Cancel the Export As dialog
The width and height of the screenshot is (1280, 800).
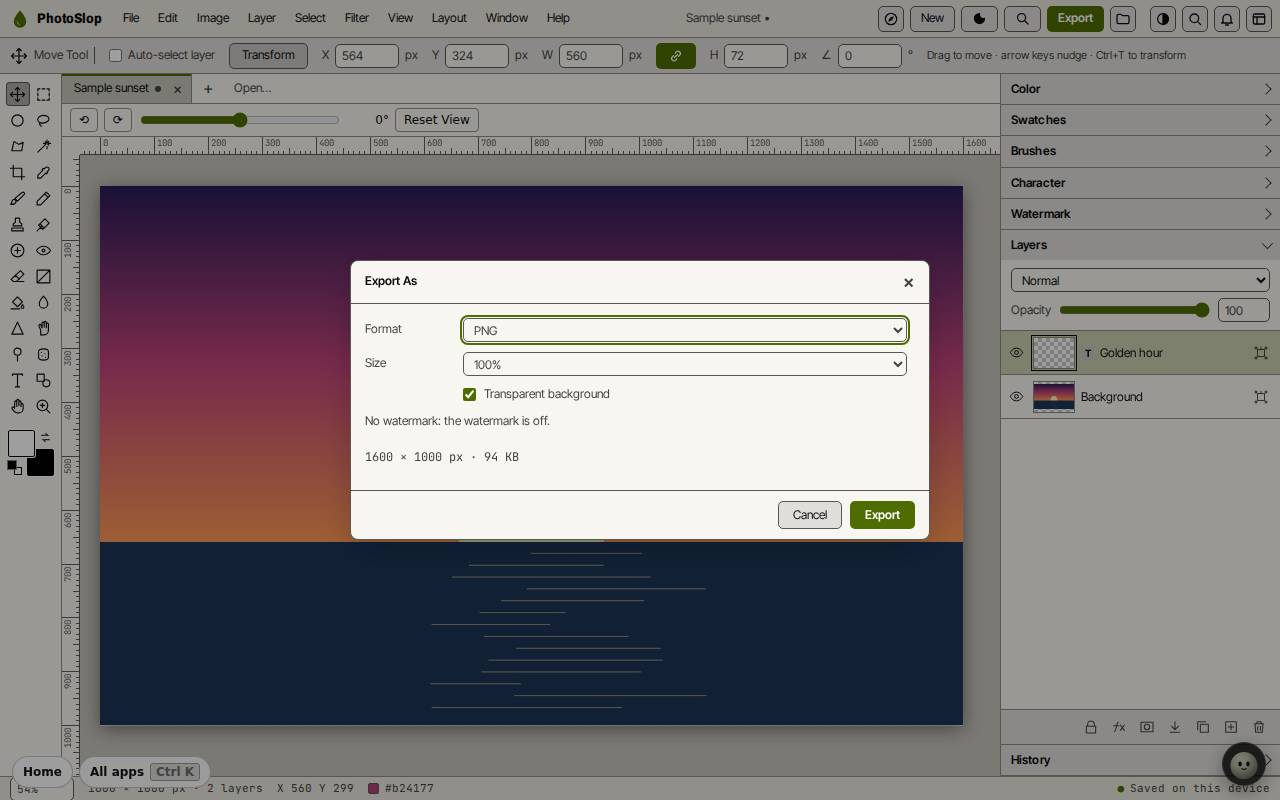tap(810, 515)
